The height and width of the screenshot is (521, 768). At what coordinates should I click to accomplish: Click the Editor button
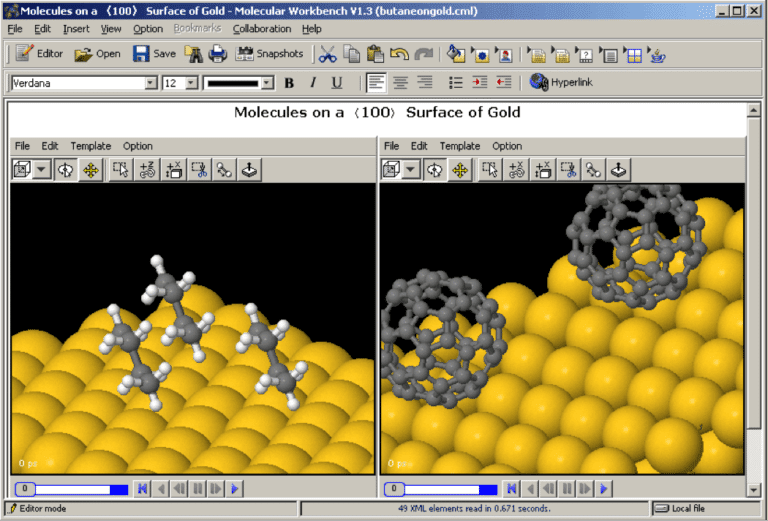(40, 54)
